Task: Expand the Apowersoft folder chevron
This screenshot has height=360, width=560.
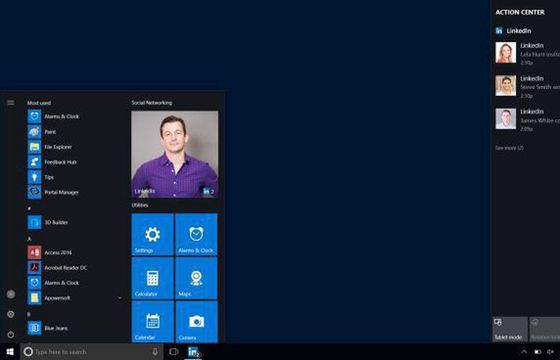Action: pyautogui.click(x=120, y=298)
